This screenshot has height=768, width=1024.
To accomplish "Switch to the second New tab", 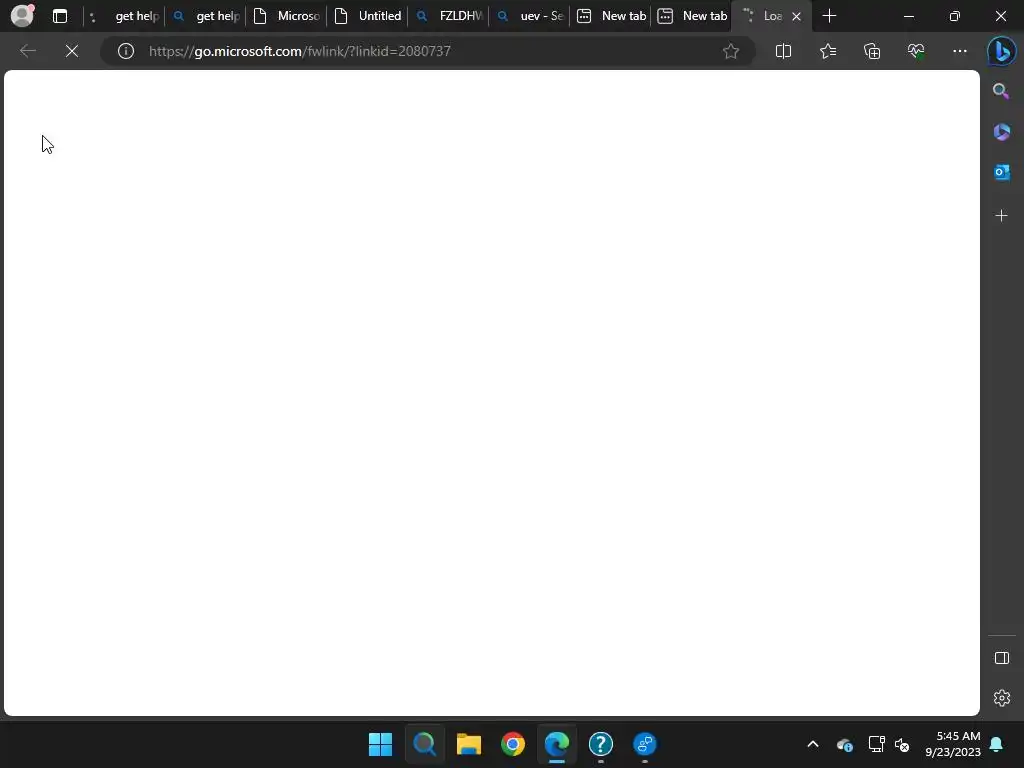I will click(692, 16).
